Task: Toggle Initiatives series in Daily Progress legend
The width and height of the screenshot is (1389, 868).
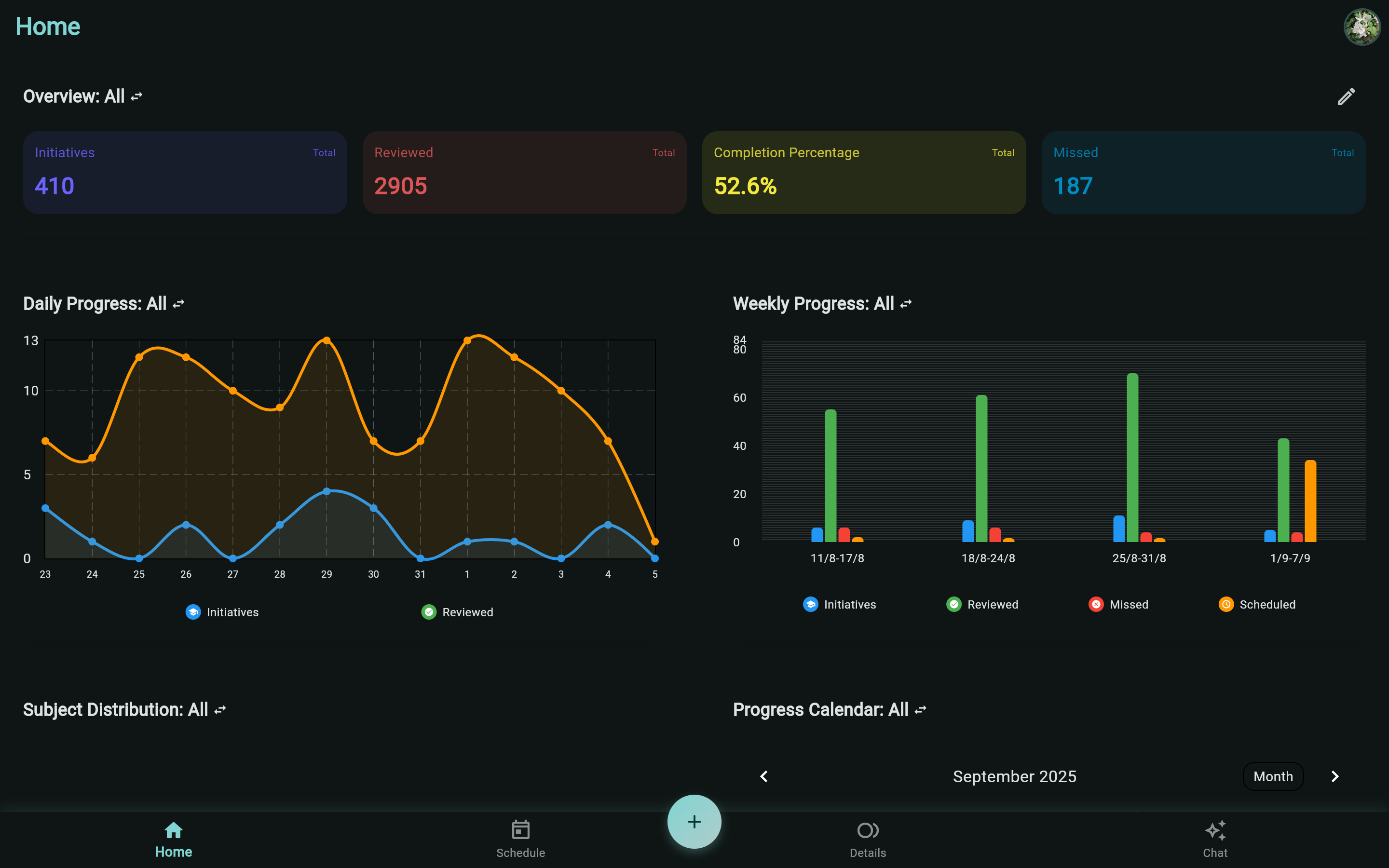Action: point(222,612)
